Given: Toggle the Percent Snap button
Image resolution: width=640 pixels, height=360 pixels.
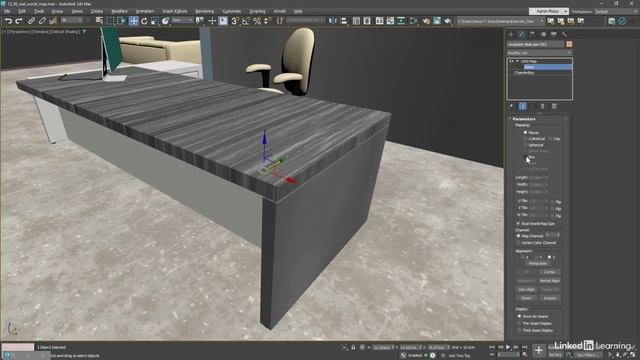Looking at the screenshot, I should [x=257, y=21].
